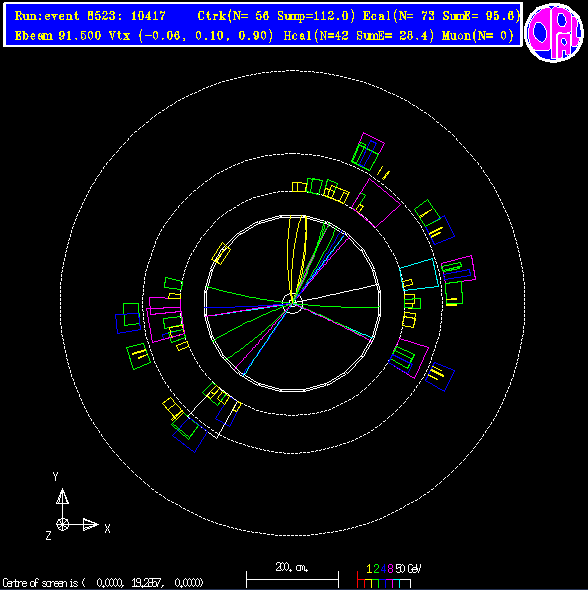Click the yellow box inside the tracking chamber
This screenshot has width=588, height=590.
click(221, 253)
